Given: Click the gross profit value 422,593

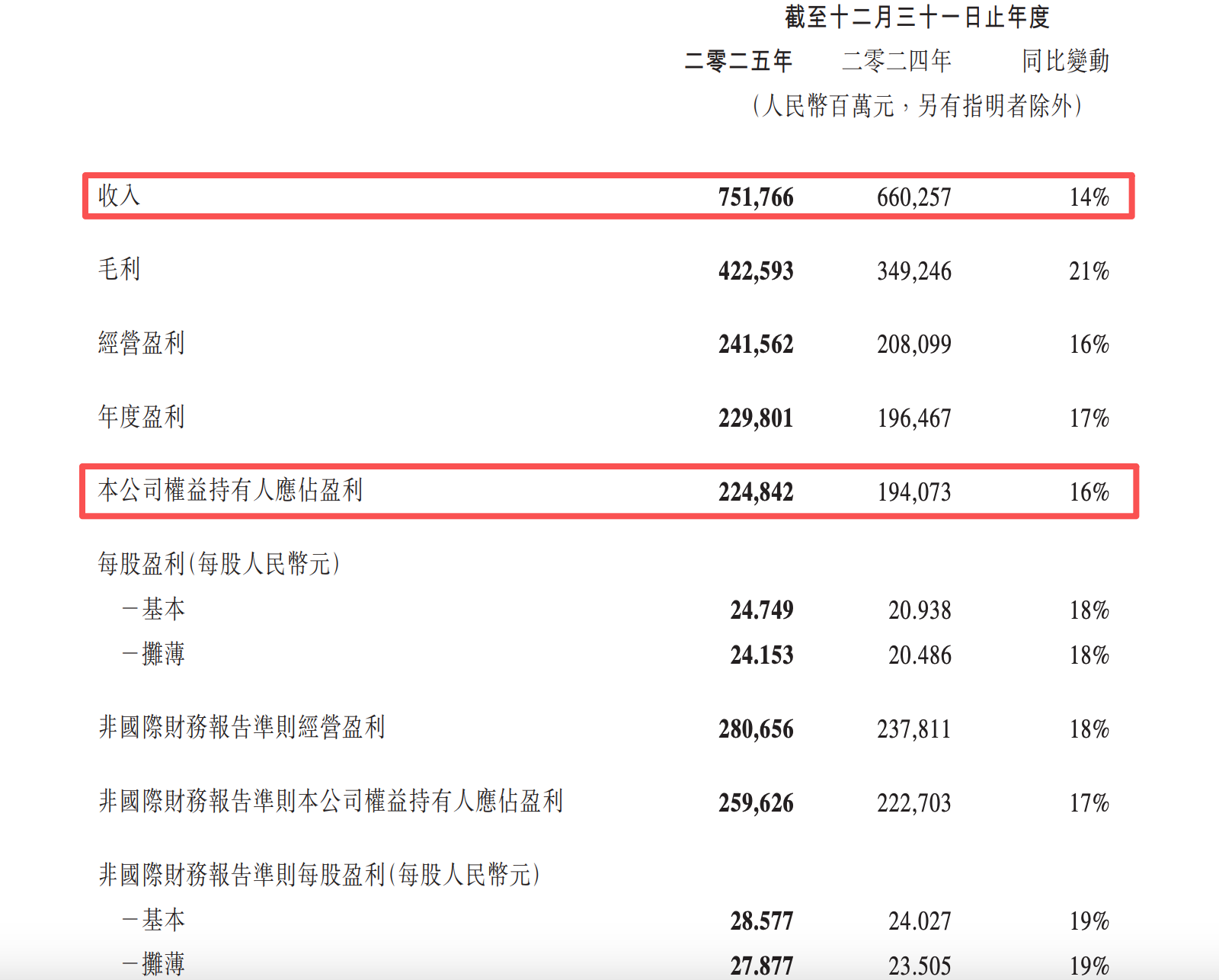Looking at the screenshot, I should coord(756,271).
